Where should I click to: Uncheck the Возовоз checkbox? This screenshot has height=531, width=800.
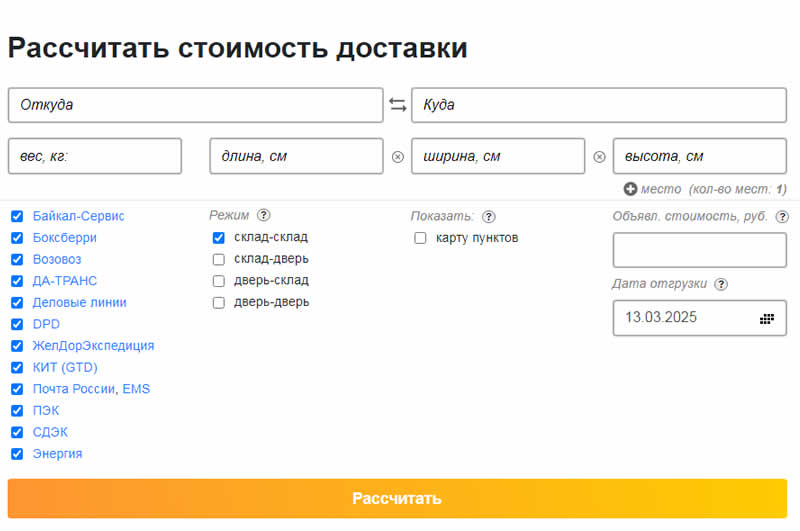pos(17,260)
